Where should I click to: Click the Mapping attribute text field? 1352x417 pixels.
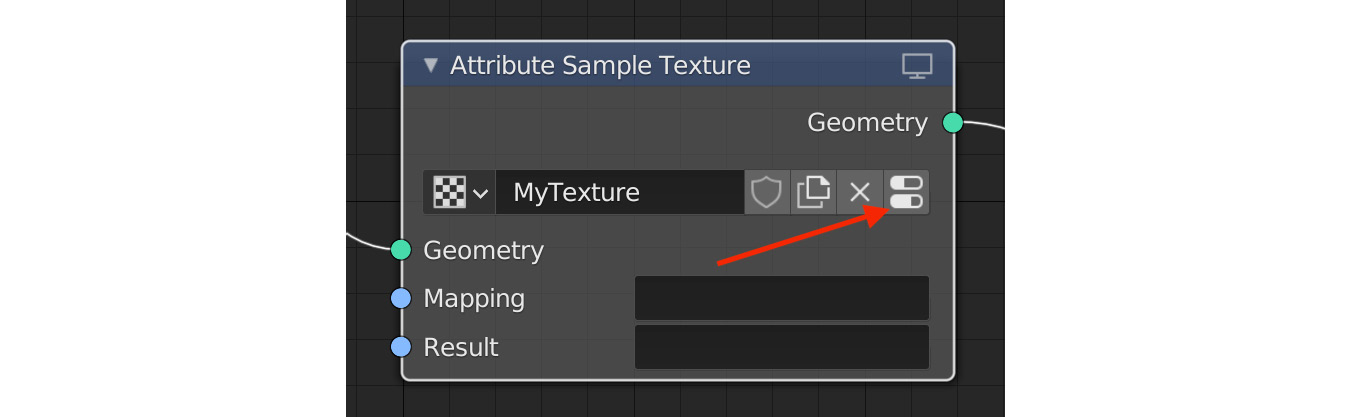tap(782, 298)
